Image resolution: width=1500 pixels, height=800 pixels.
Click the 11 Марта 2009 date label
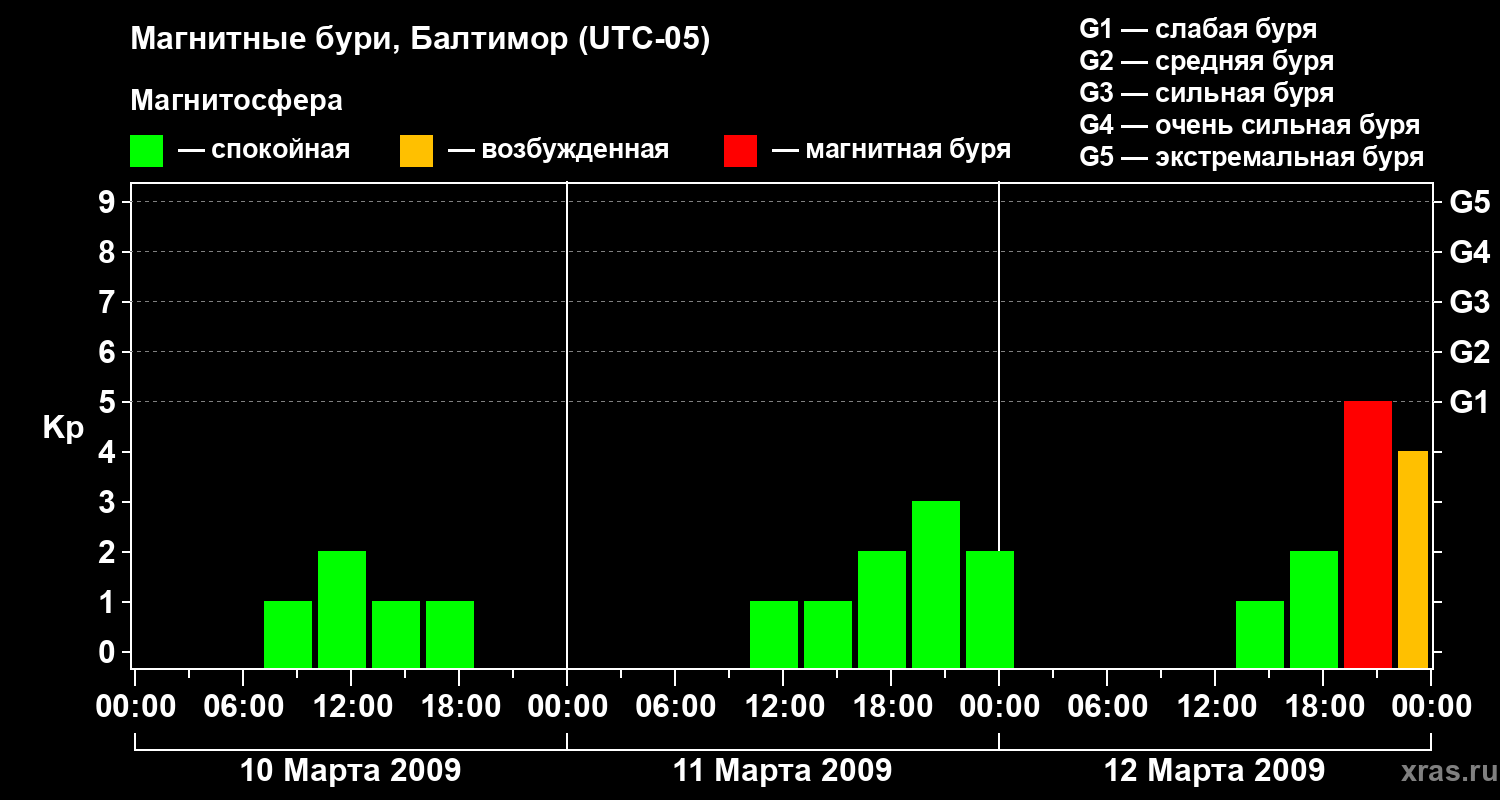point(782,771)
